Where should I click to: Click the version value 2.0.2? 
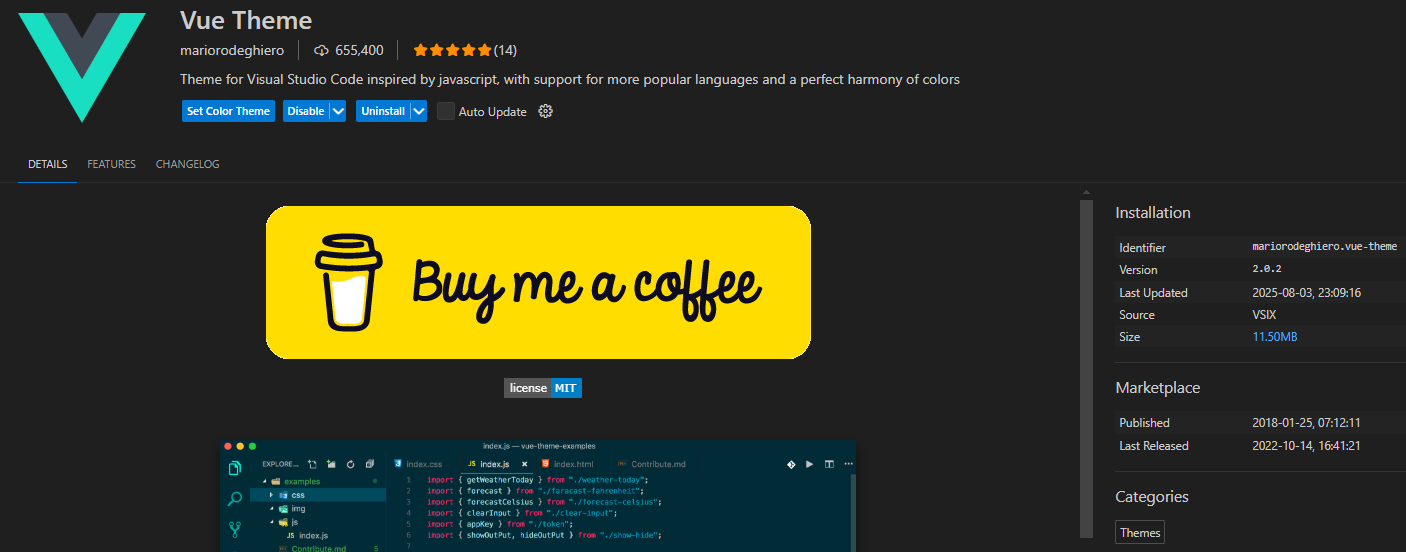pyautogui.click(x=1267, y=269)
